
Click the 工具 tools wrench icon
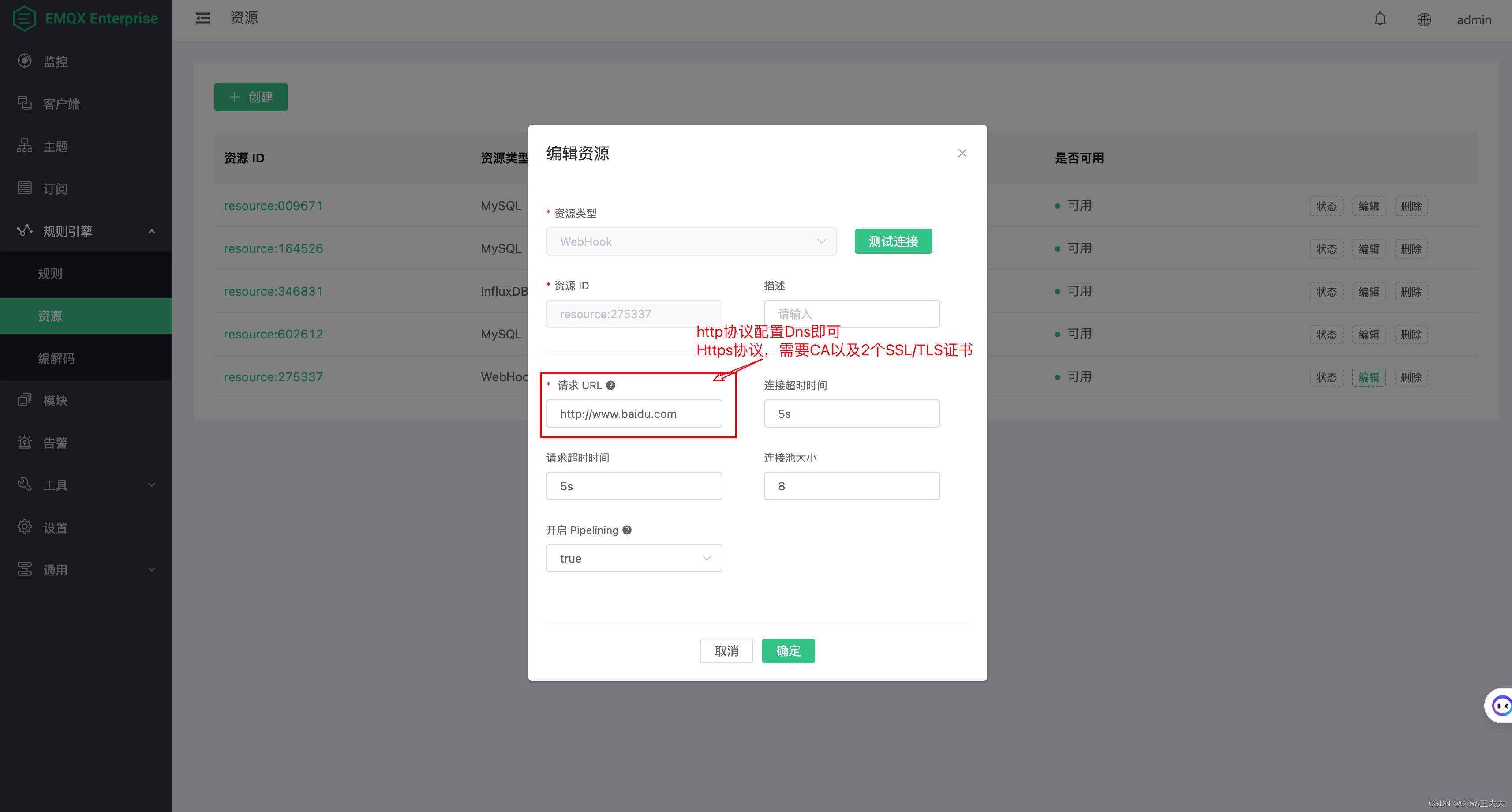click(x=25, y=485)
